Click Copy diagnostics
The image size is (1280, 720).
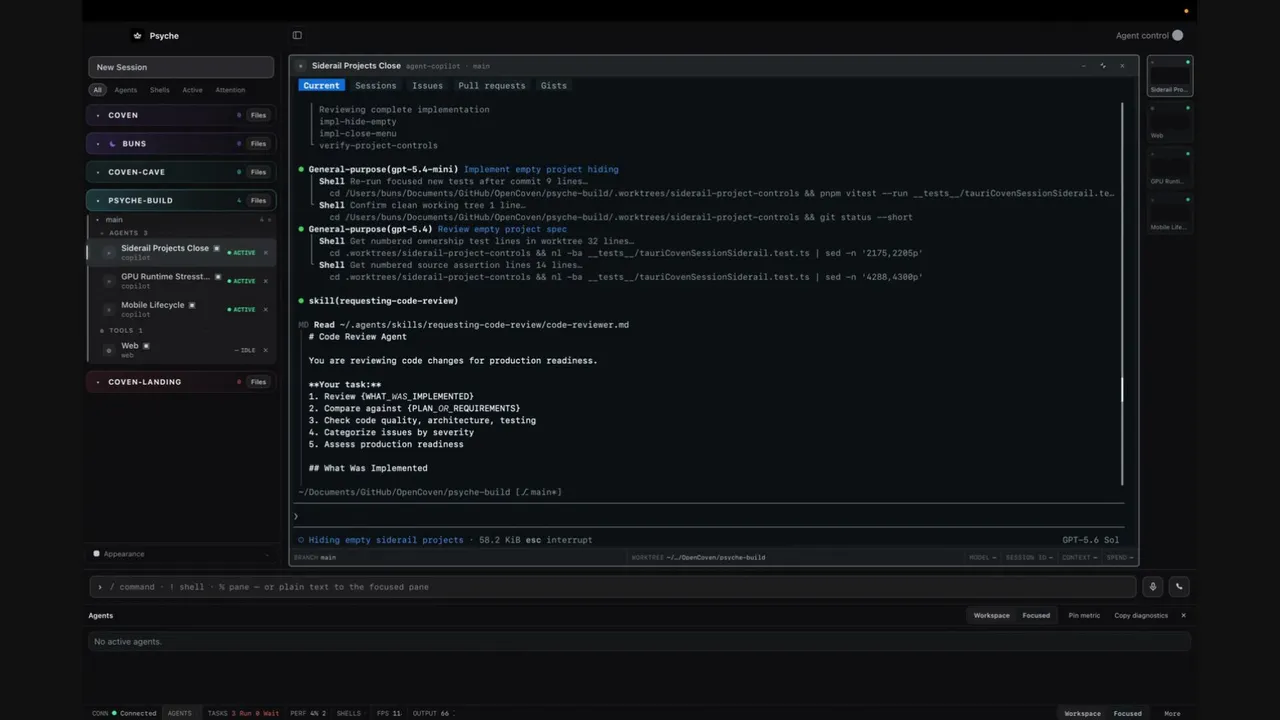1141,615
